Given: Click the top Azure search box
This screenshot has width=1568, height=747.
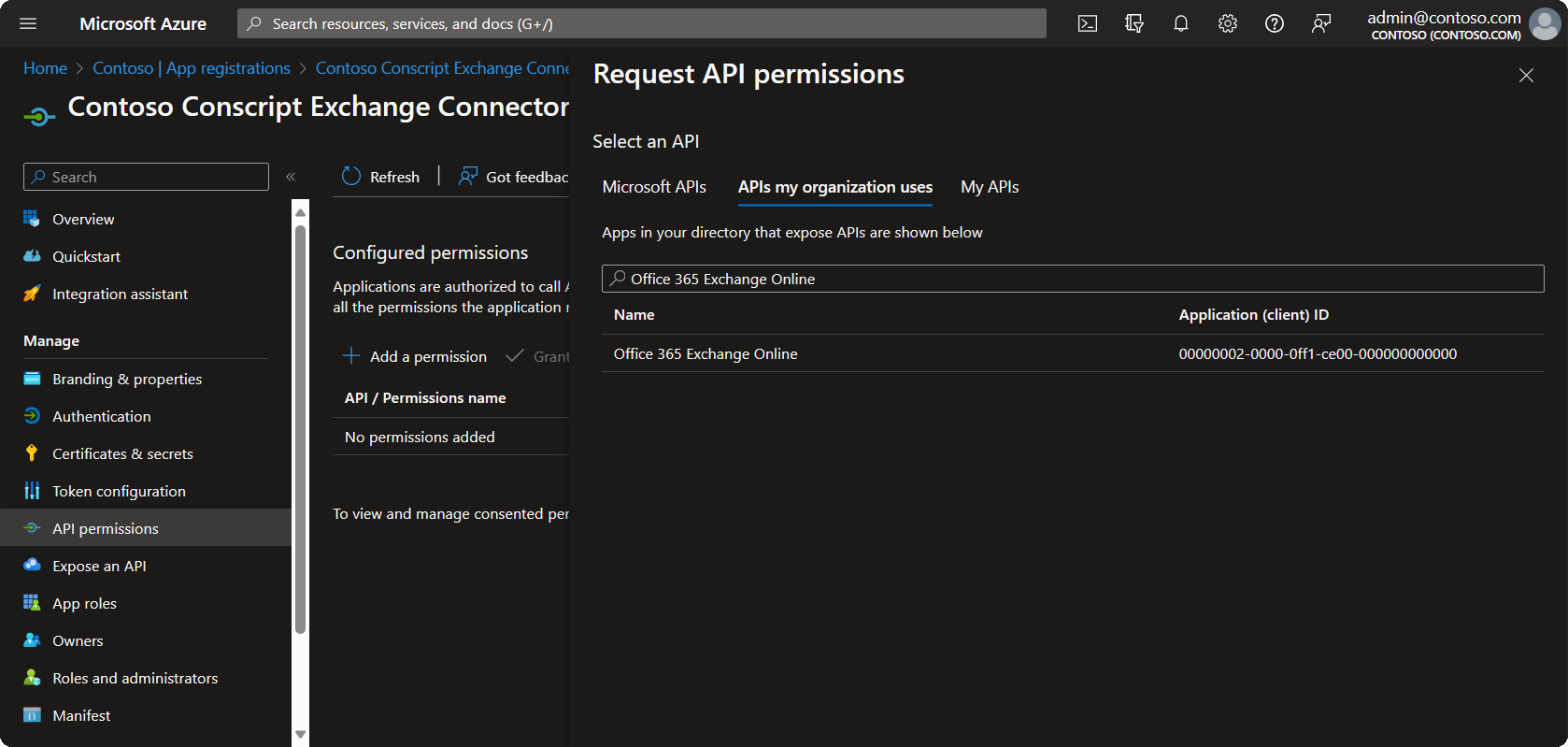Looking at the screenshot, I should (x=642, y=23).
